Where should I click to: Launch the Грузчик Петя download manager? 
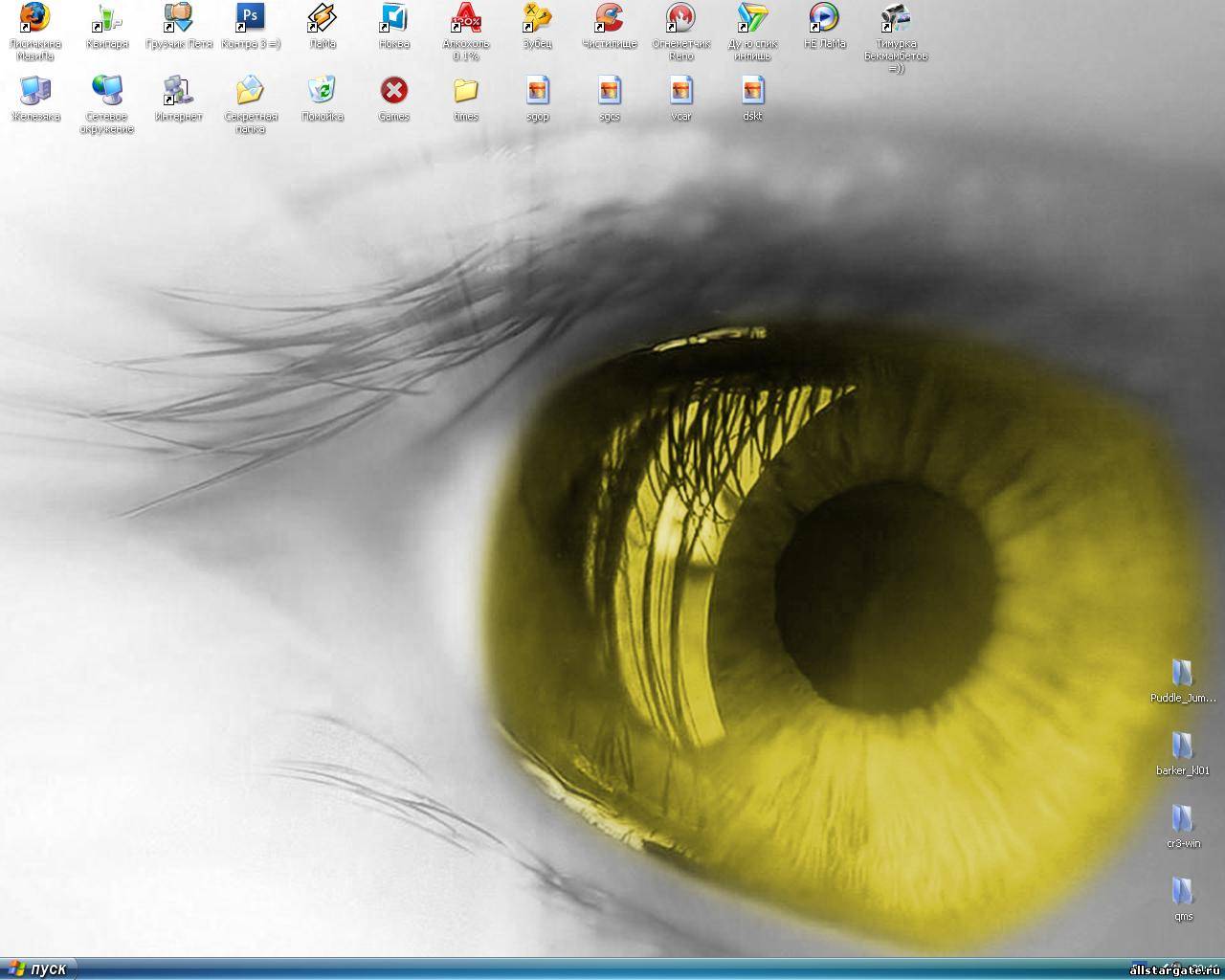(179, 18)
